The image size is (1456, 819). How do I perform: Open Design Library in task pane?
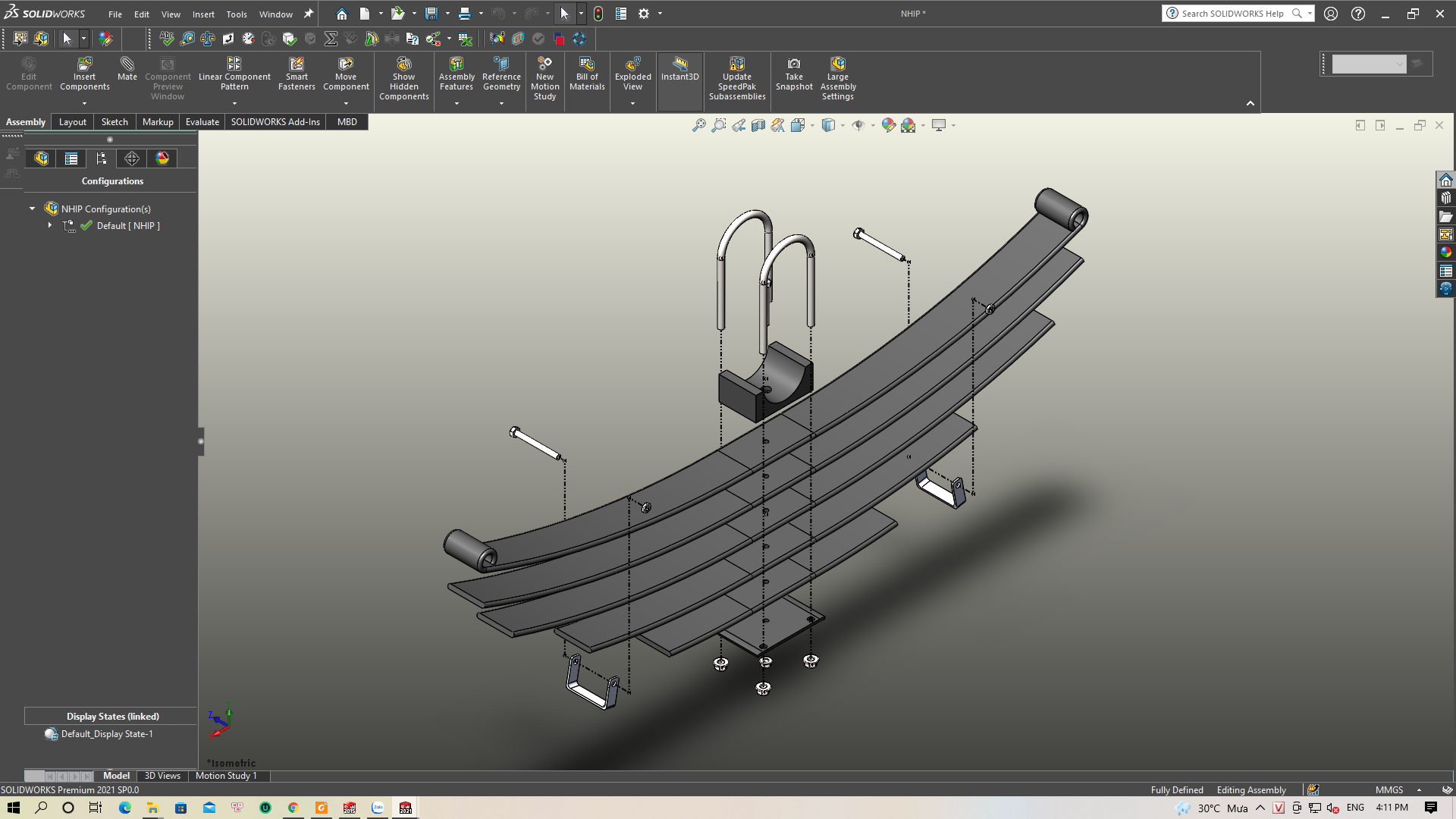1445,198
